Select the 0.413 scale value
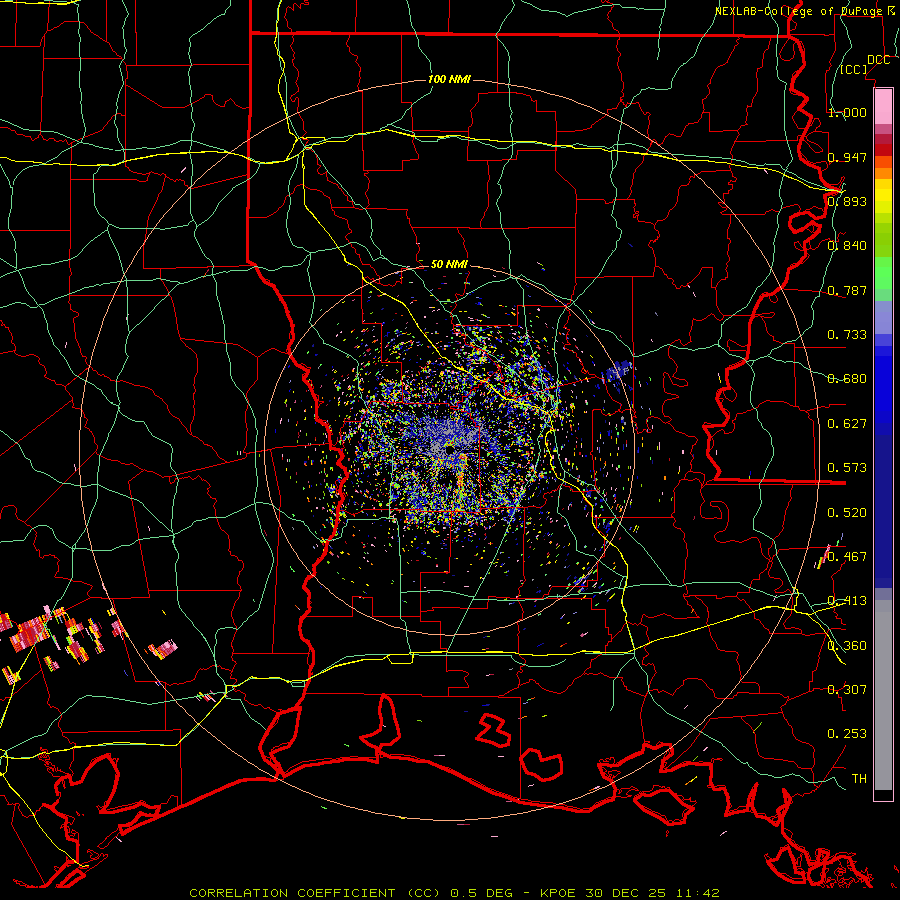Viewport: 900px width, 900px height. click(847, 601)
